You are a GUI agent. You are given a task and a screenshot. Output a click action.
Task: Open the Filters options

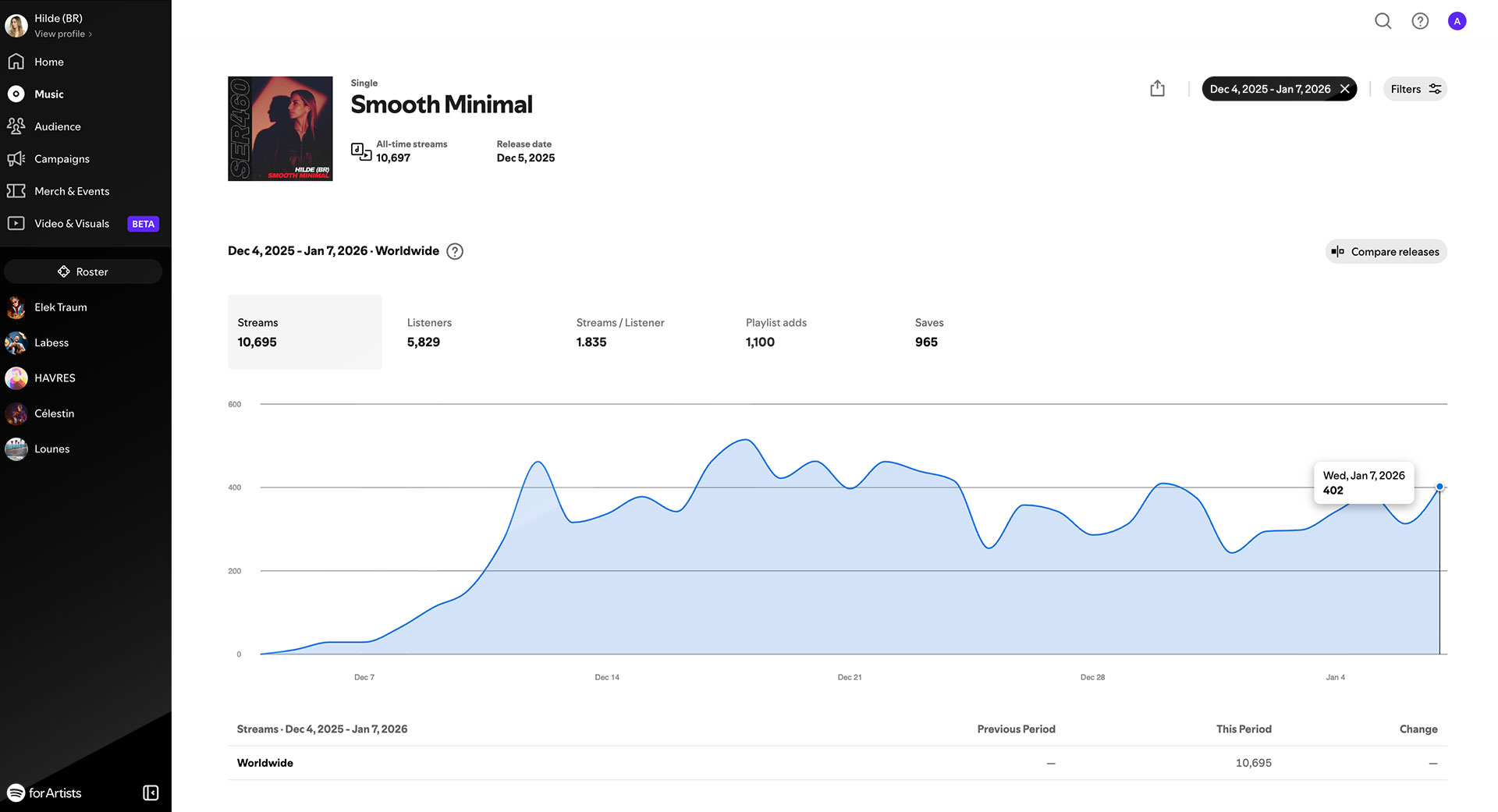1415,89
